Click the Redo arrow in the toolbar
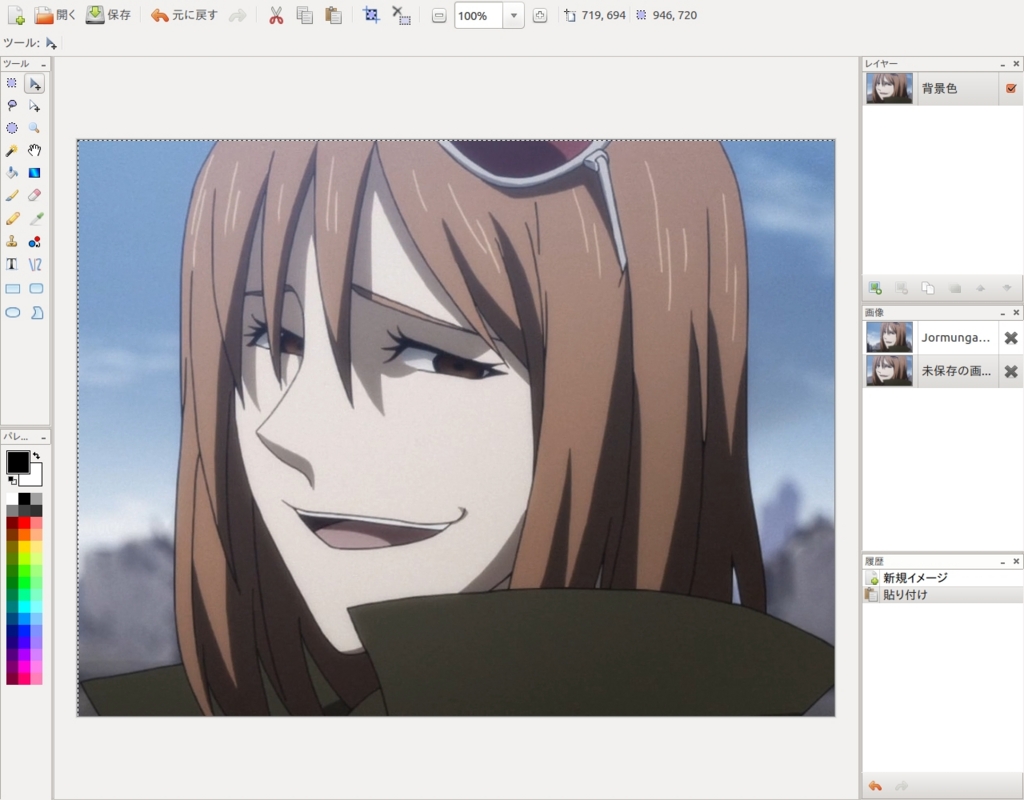Image resolution: width=1024 pixels, height=800 pixels. (238, 16)
